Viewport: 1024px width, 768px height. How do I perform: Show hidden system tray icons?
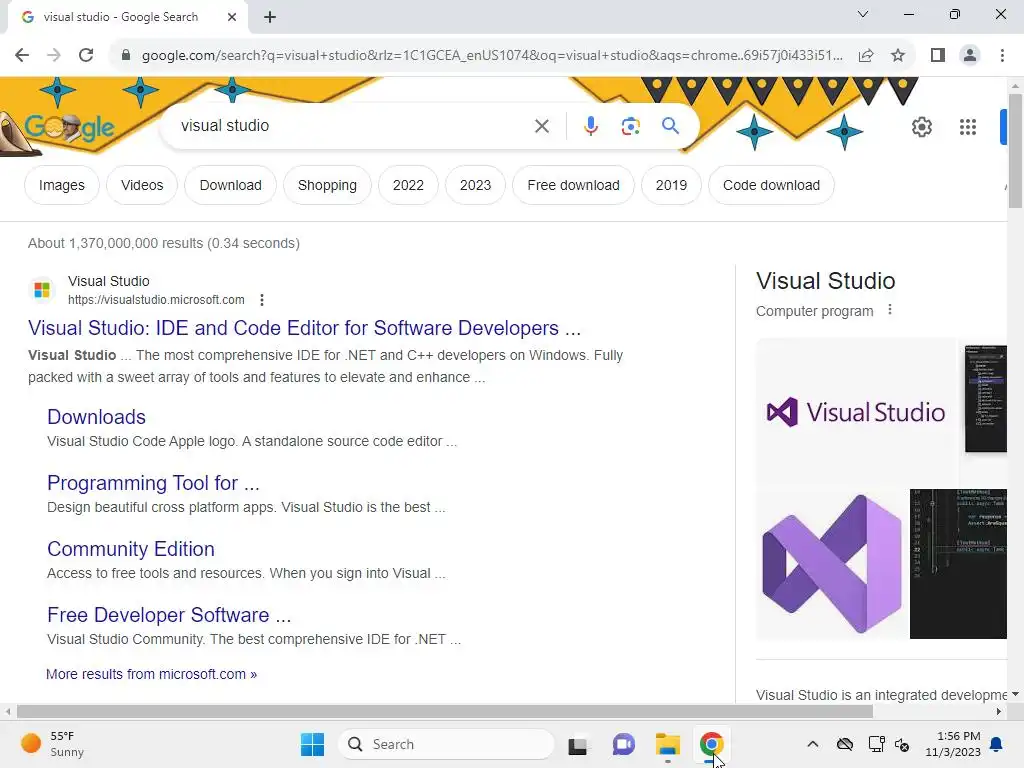[812, 744]
